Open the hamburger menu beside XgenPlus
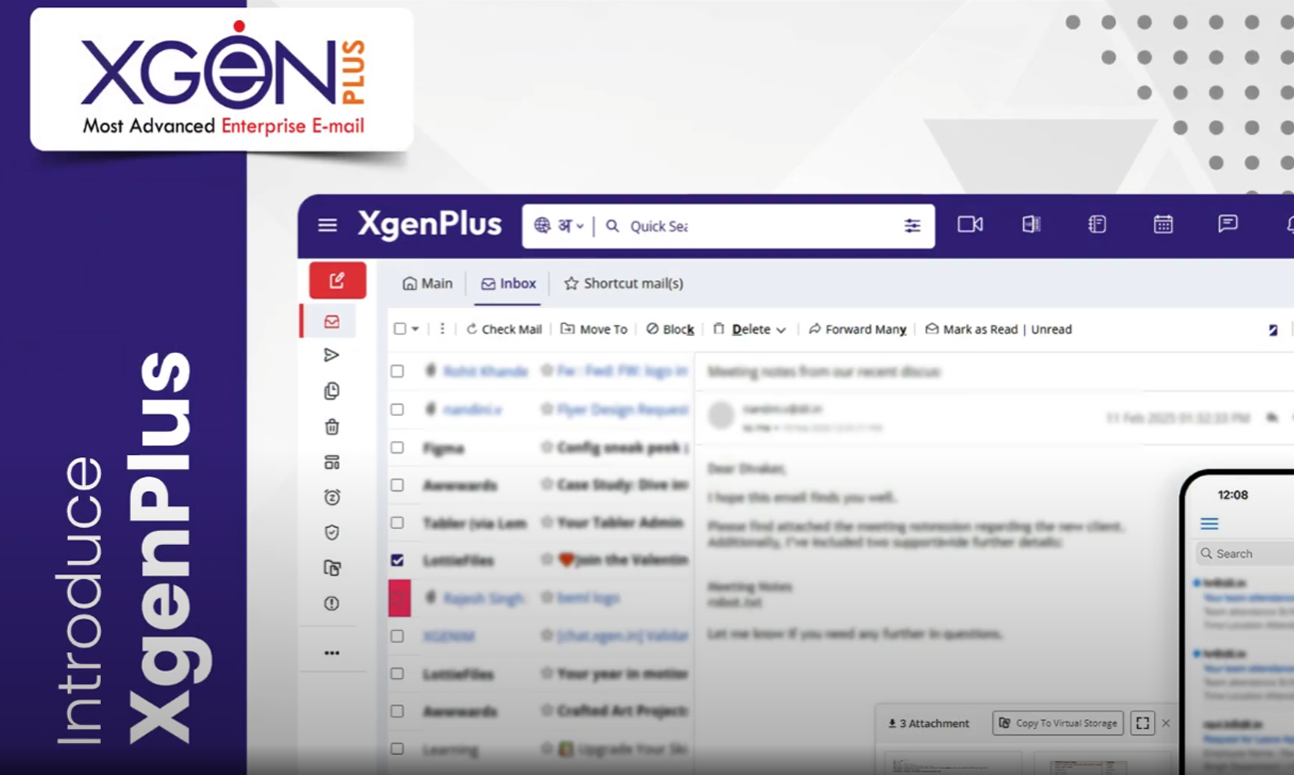1294x775 pixels. coord(327,225)
